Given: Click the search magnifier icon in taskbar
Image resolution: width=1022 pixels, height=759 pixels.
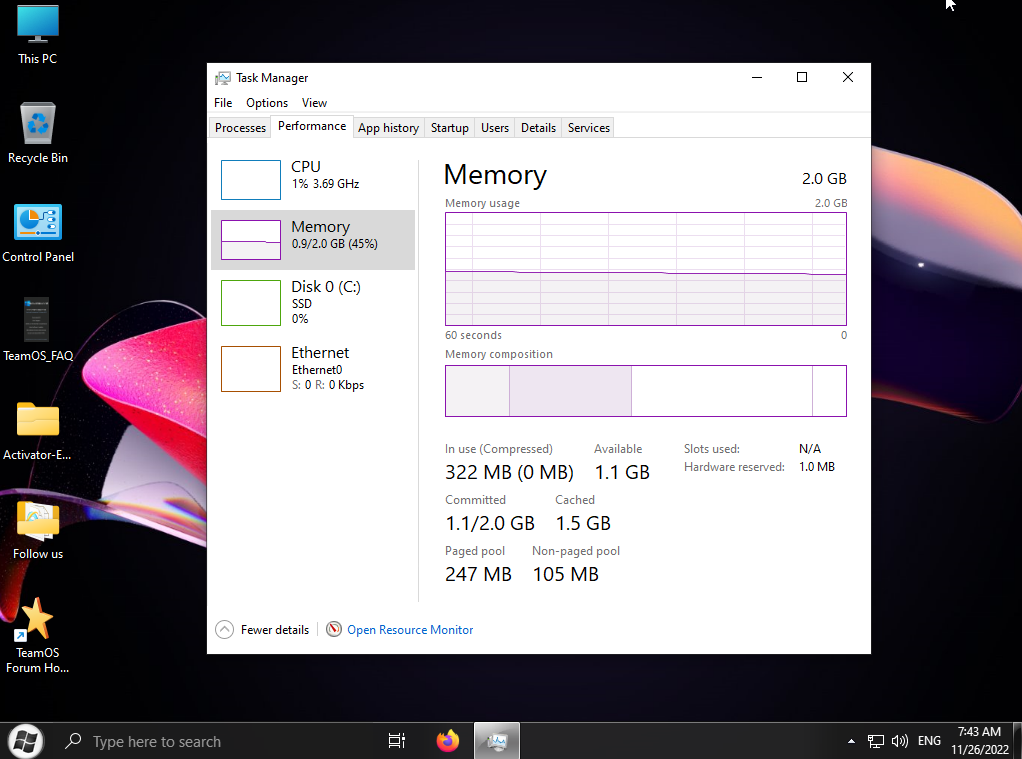Looking at the screenshot, I should coord(73,741).
